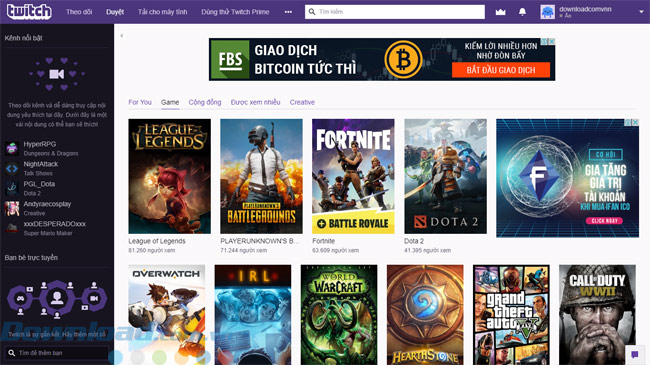650x365 pixels.
Task: Switch to the For You tab
Action: 140,102
